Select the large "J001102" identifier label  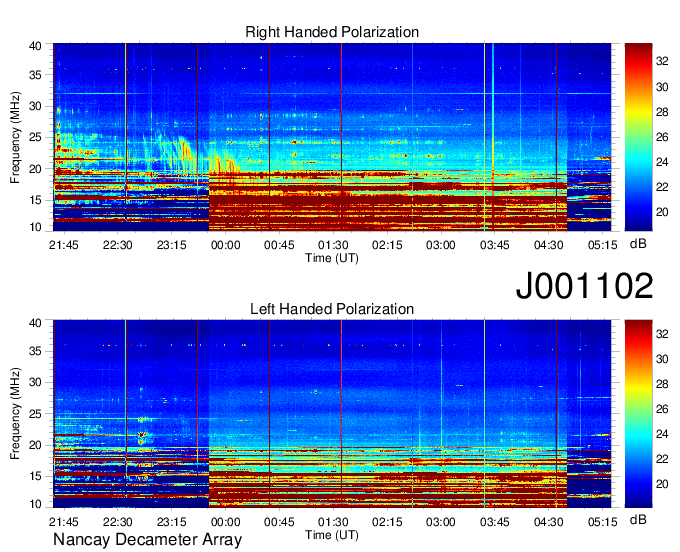click(584, 286)
